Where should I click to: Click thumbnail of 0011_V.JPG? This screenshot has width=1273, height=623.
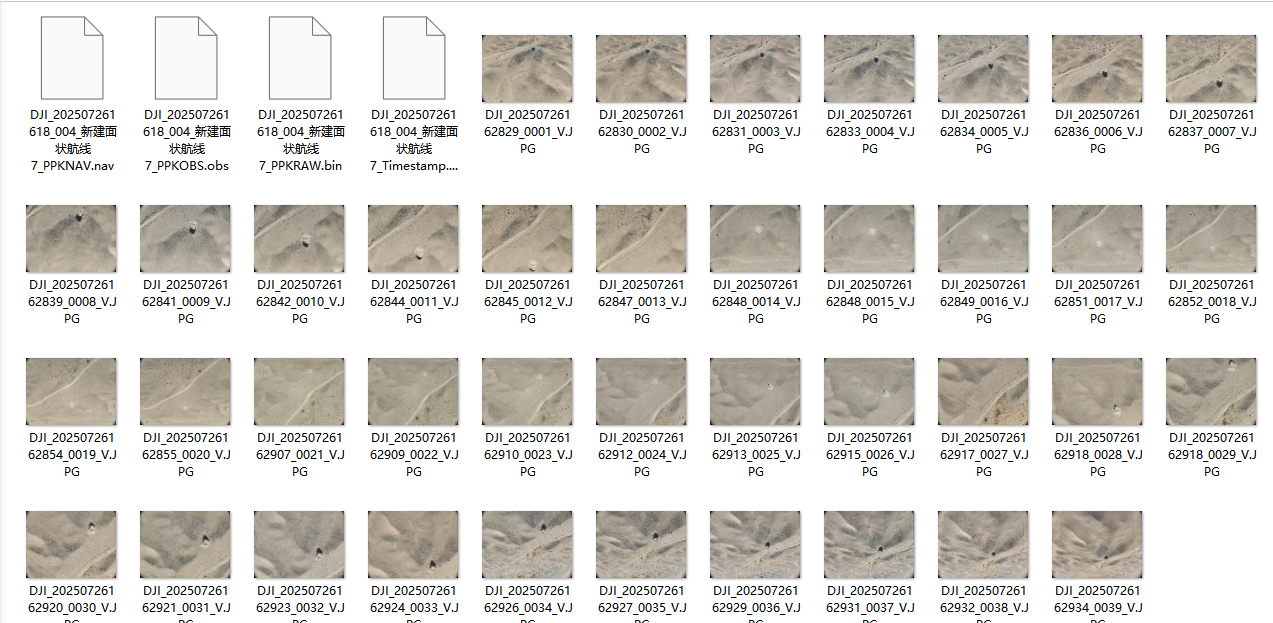[x=413, y=239]
